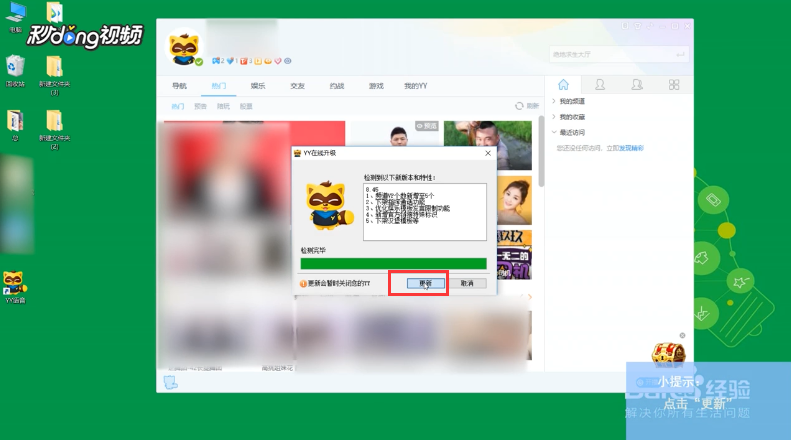
Task: Click the 取消 button in upgrade dialog
Action: pyautogui.click(x=467, y=283)
